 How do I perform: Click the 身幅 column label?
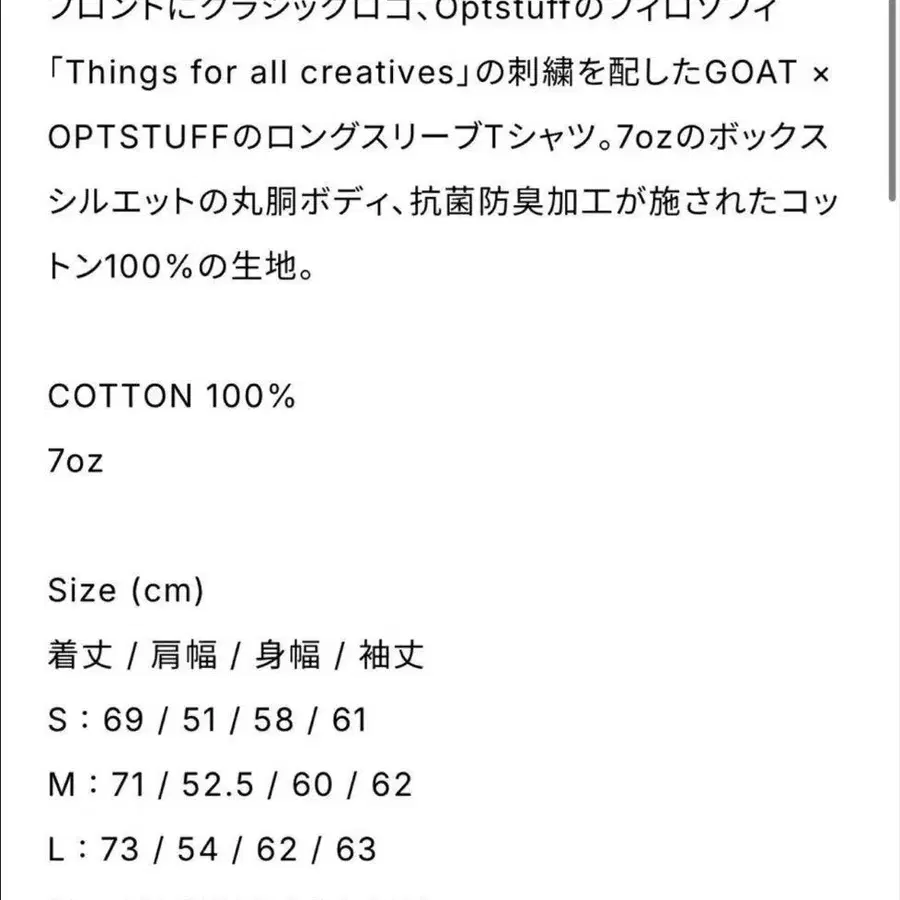pos(288,655)
